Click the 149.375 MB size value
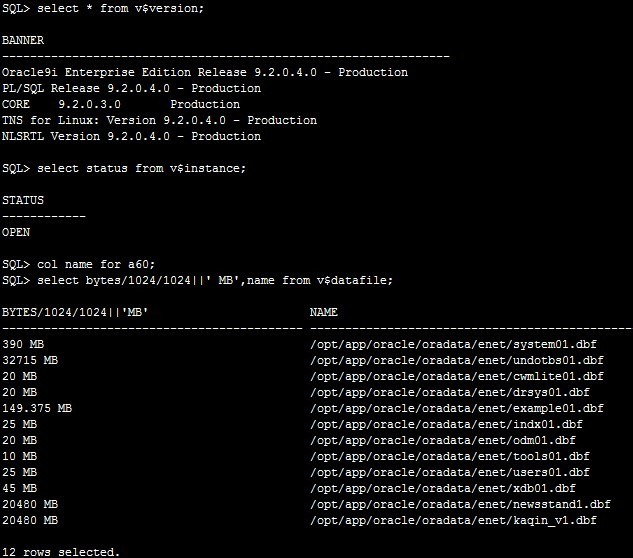Screen dimensions: 633x558 click(x=37, y=408)
